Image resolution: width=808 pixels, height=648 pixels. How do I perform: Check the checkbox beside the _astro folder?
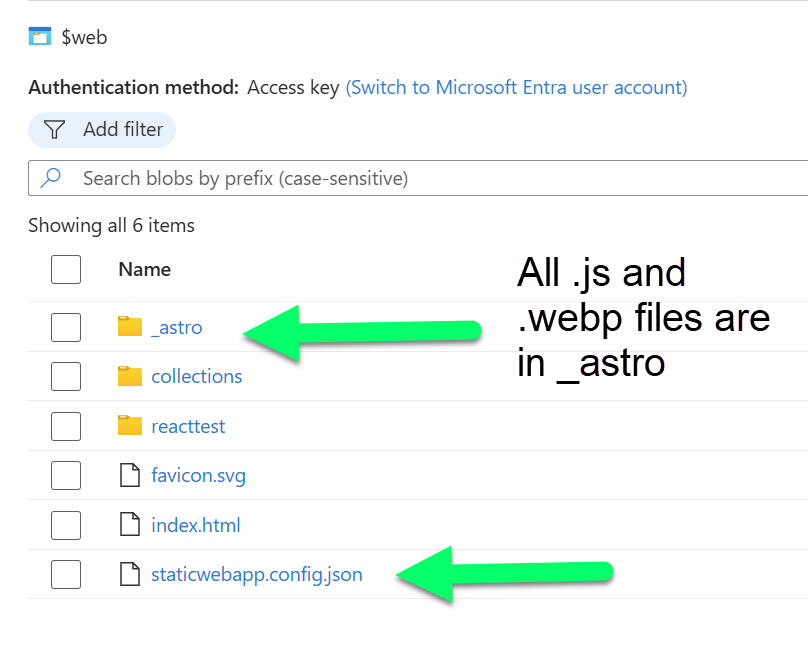tap(66, 326)
